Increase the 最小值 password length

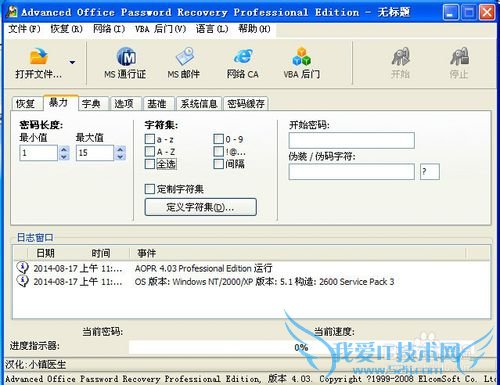pos(64,149)
